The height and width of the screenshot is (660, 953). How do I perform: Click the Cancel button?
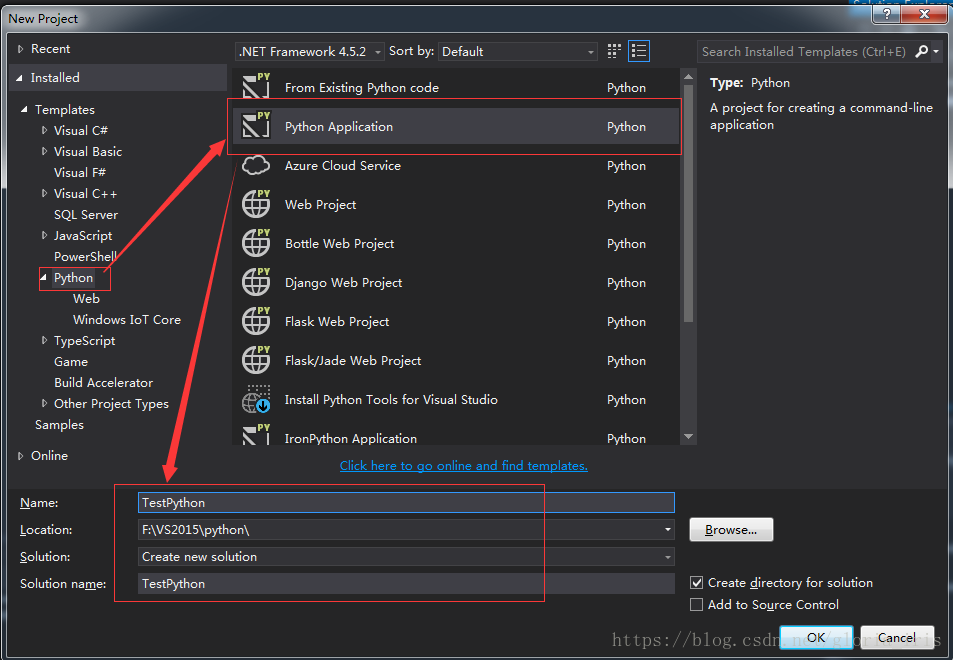tap(897, 637)
